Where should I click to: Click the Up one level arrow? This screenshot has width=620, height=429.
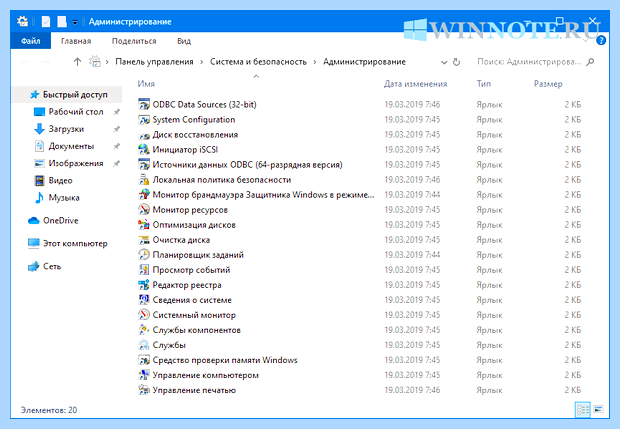click(77, 62)
